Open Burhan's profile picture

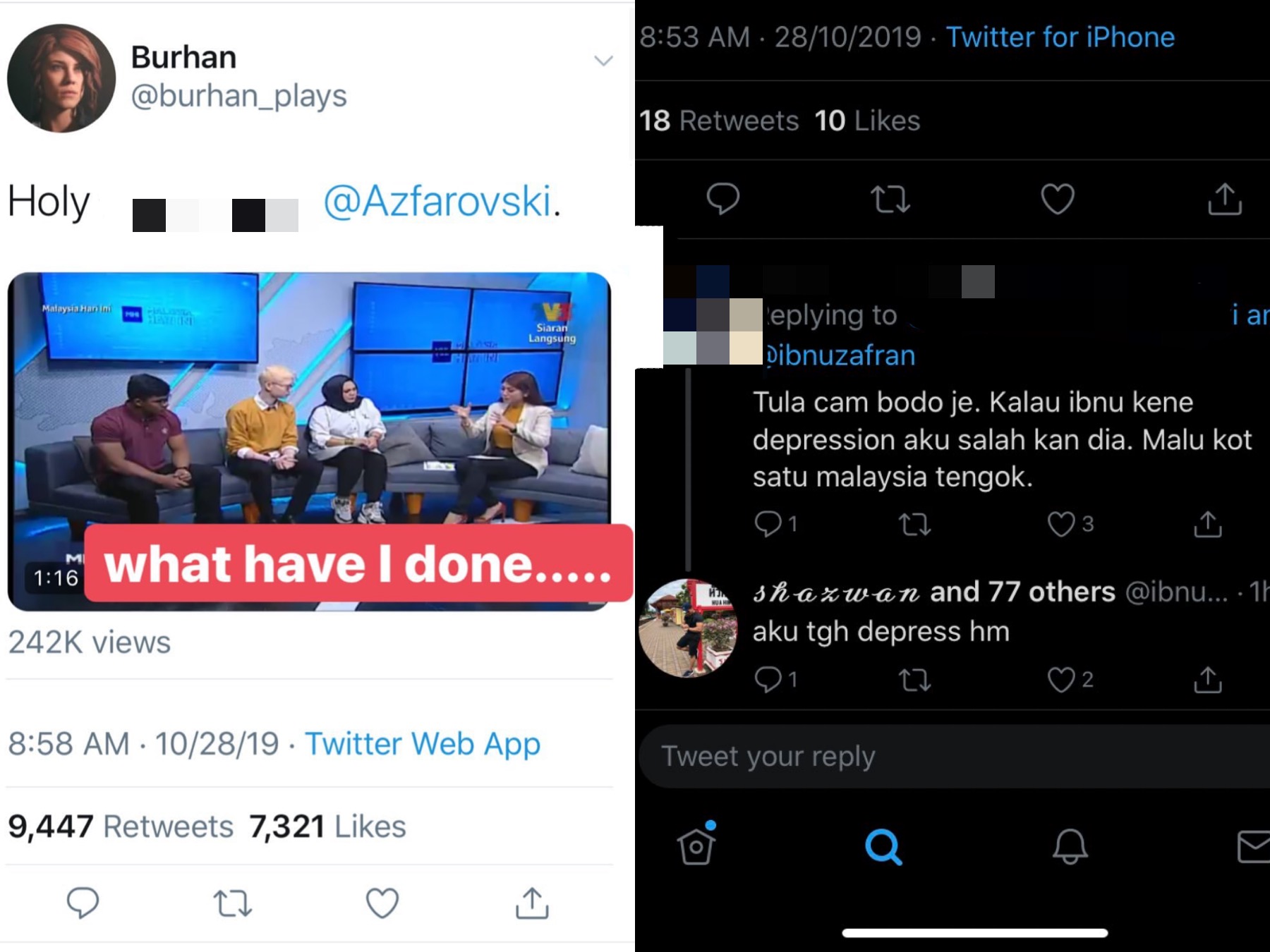tap(61, 78)
